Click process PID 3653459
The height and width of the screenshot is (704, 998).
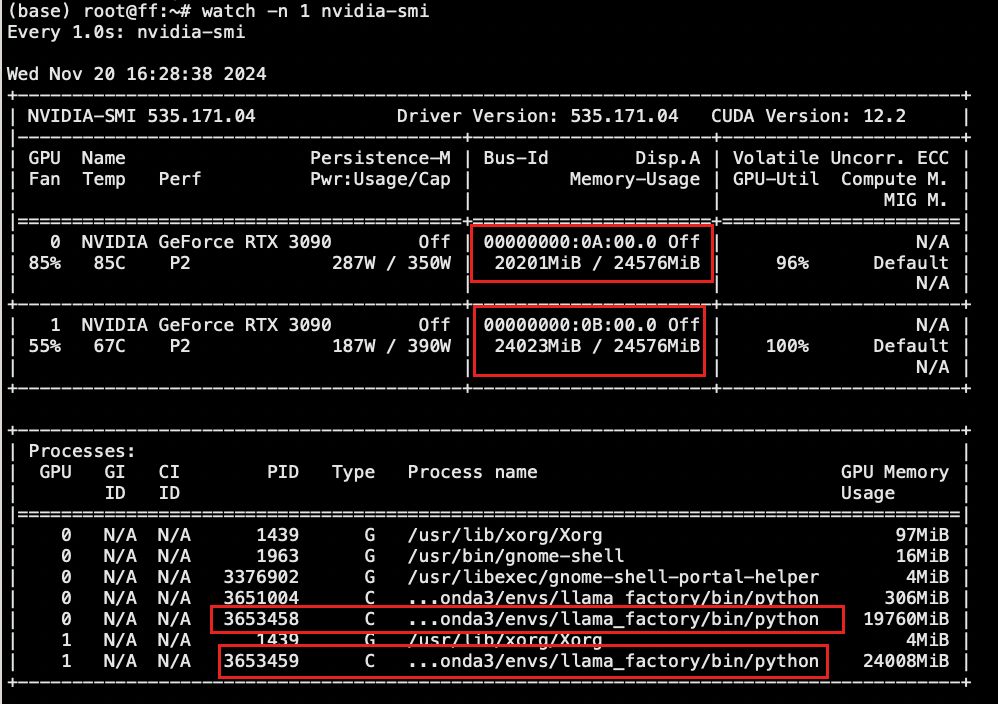pos(261,661)
